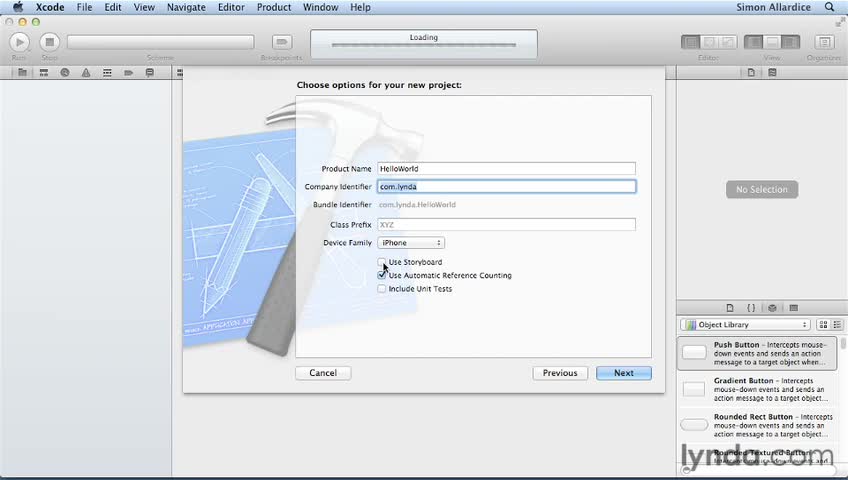
Task: Show the File Template library icon
Action: [730, 308]
